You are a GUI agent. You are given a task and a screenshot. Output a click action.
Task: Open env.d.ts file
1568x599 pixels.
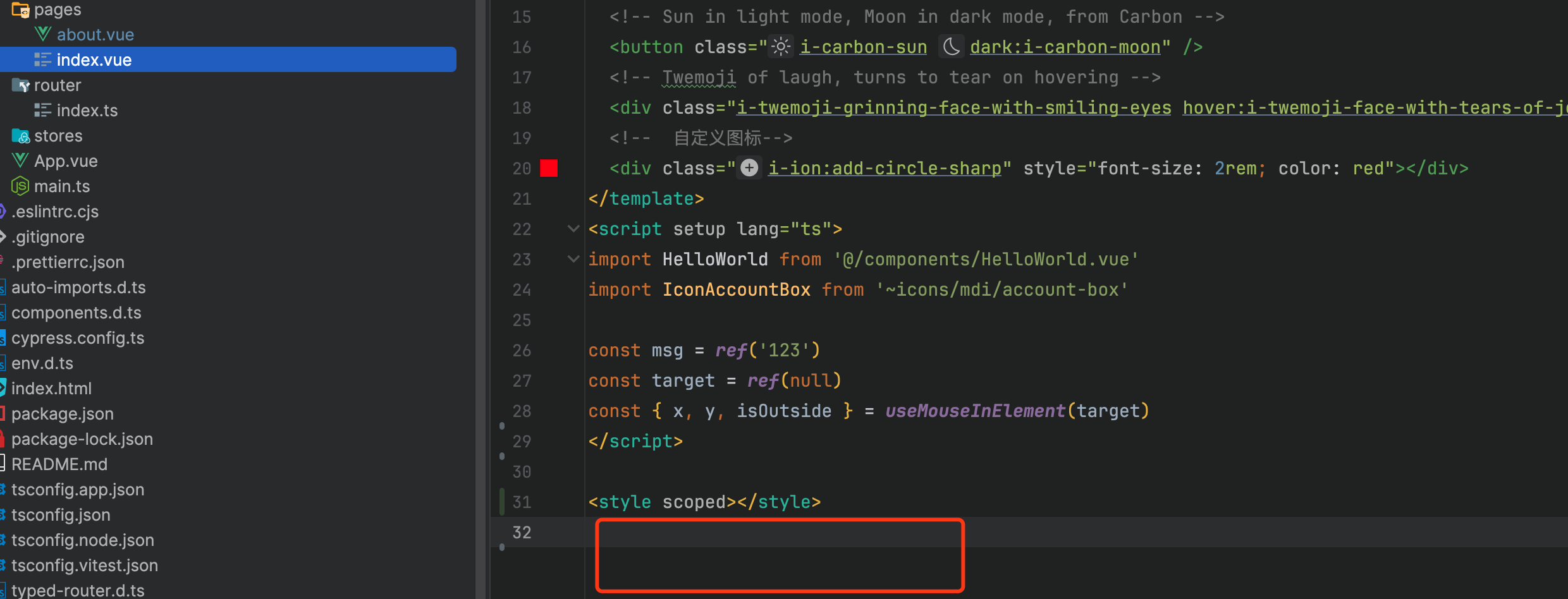tap(42, 363)
